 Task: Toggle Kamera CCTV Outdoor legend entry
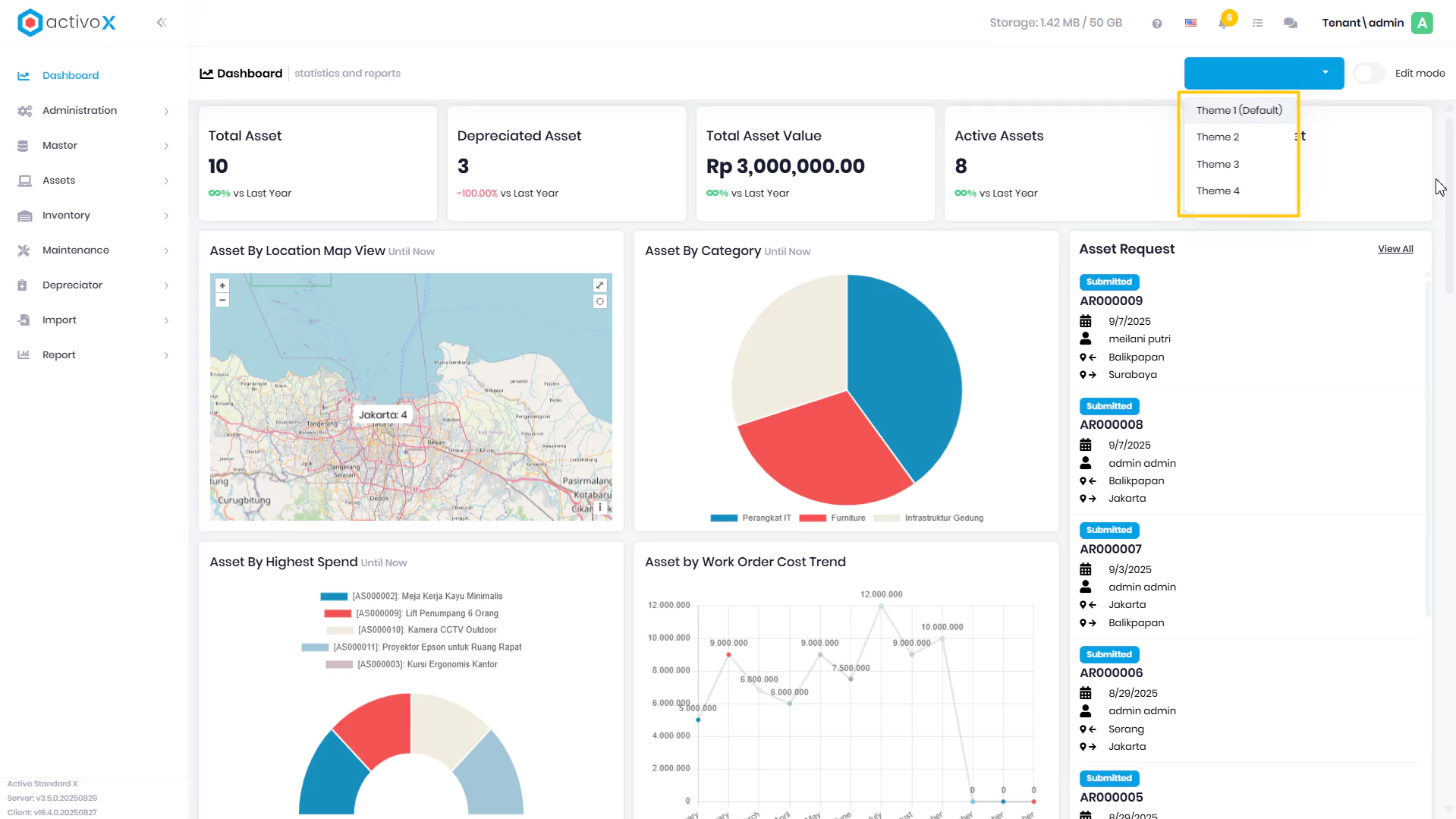pyautogui.click(x=411, y=630)
